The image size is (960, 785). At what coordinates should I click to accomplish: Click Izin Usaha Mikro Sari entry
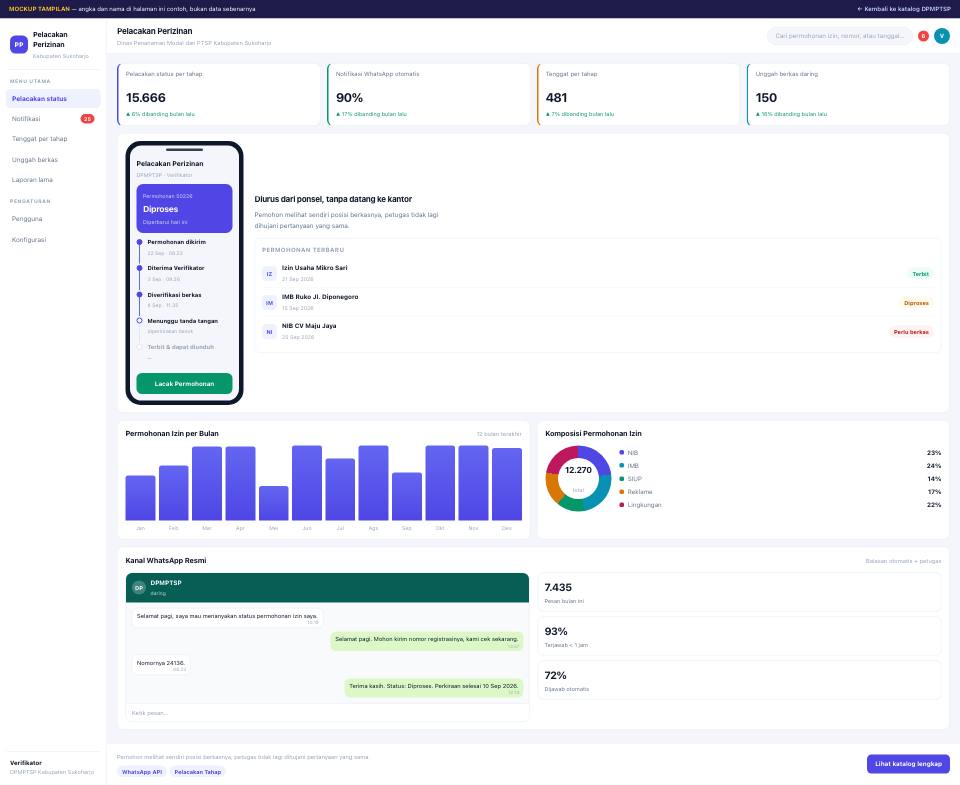pyautogui.click(x=597, y=273)
